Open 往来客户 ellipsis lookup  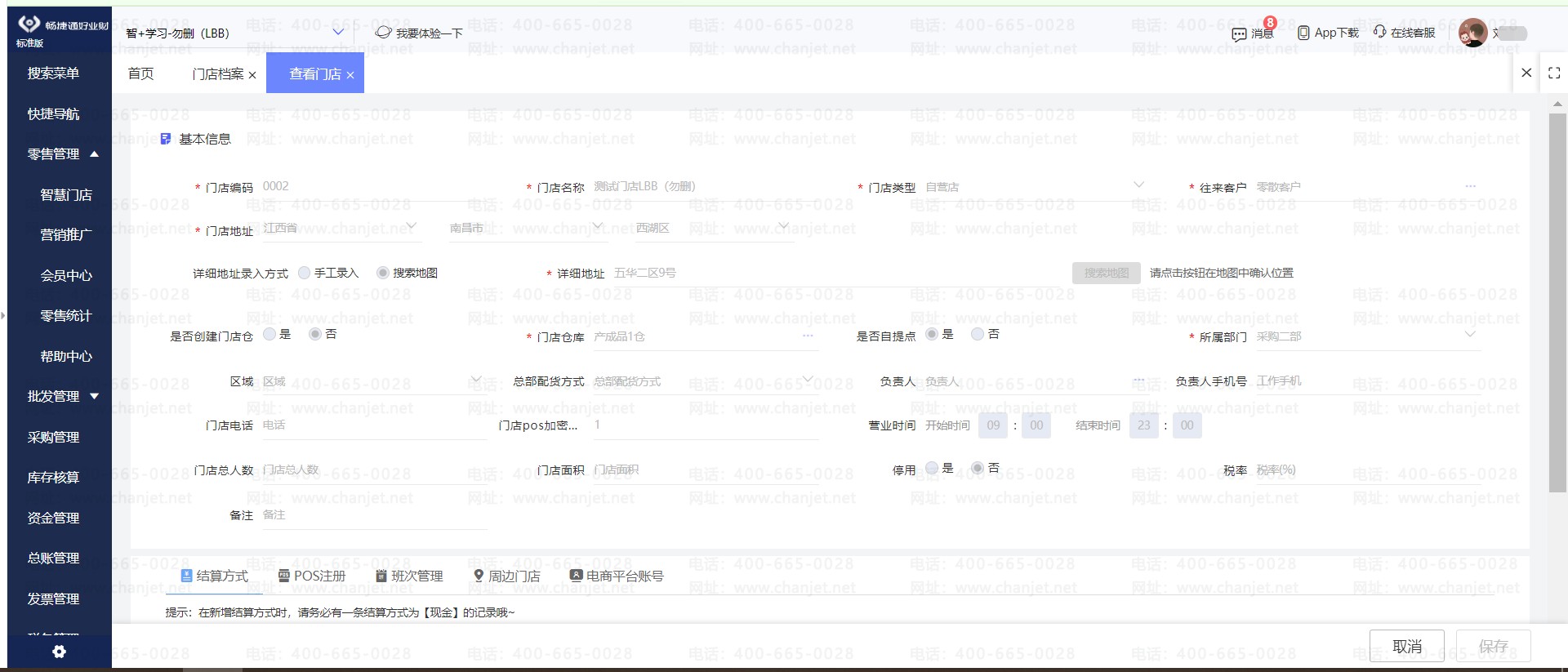(1470, 186)
